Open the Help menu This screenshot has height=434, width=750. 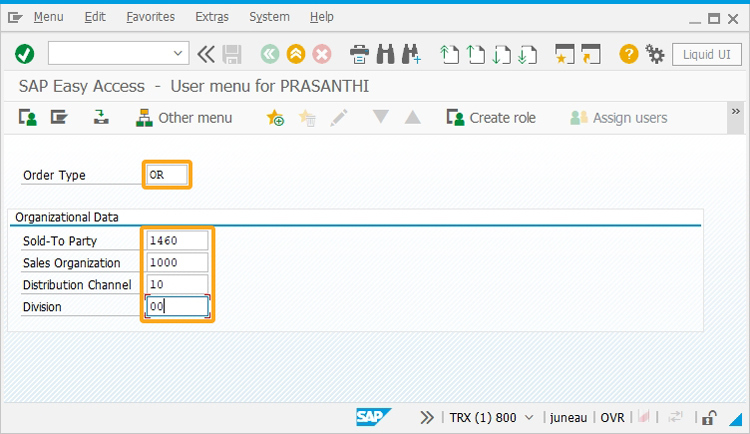pos(321,17)
